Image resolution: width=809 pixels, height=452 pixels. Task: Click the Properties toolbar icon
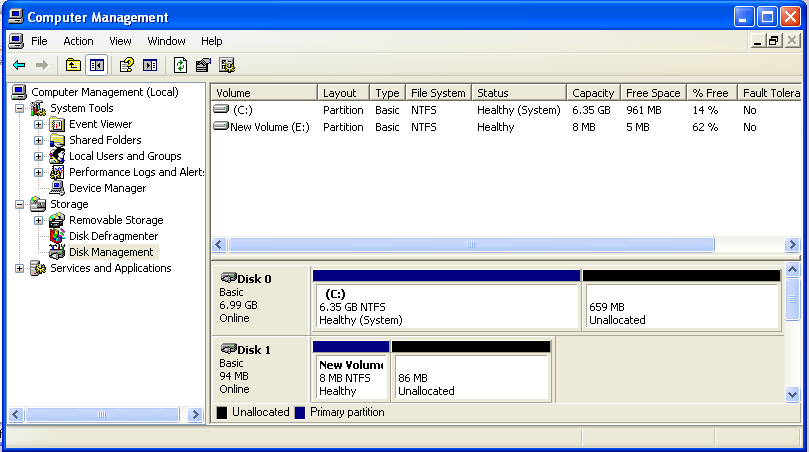tap(203, 65)
